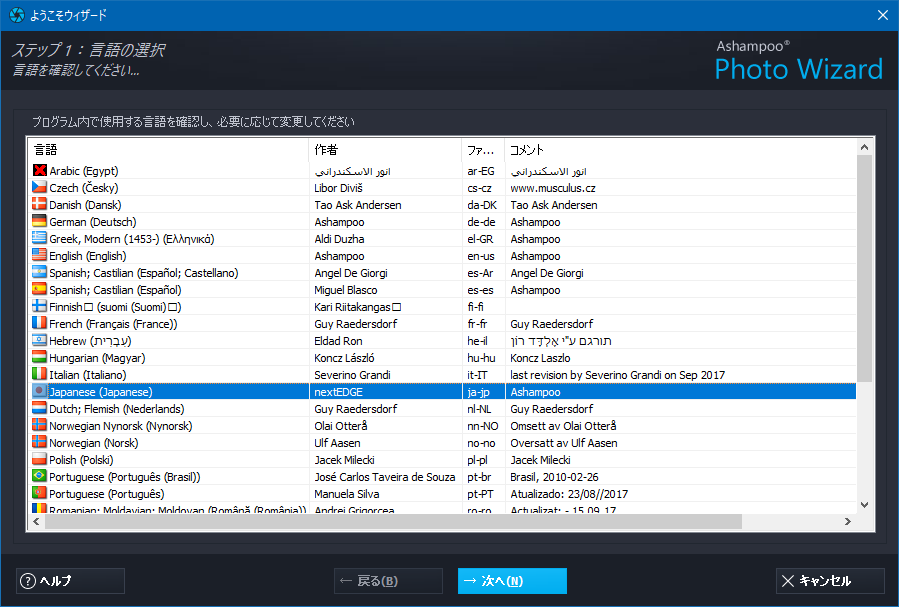Click the Arabic (Egypt) flag icon
The width and height of the screenshot is (899, 607).
click(x=40, y=170)
